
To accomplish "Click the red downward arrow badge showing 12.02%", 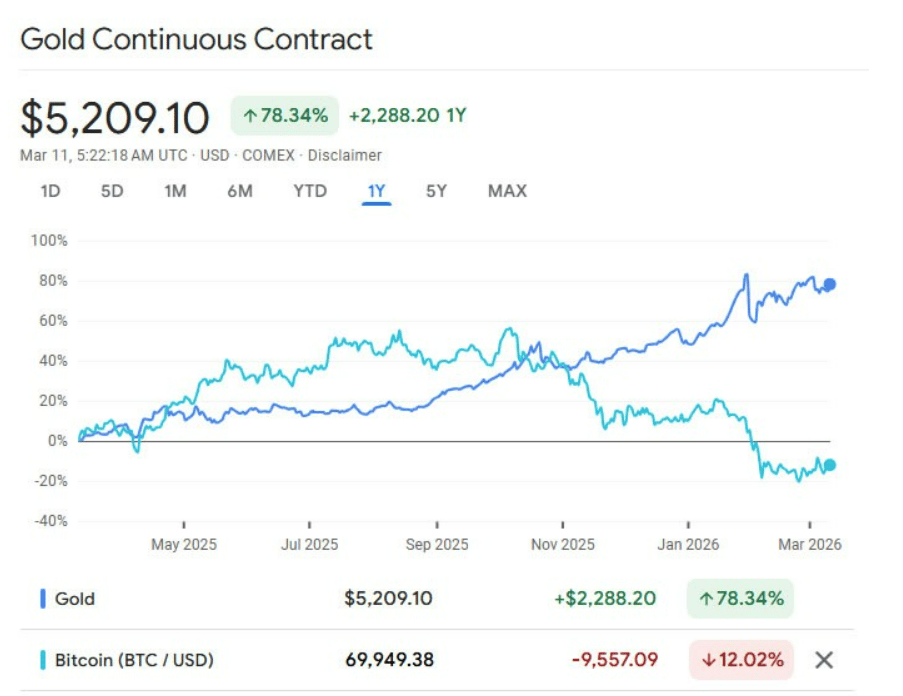I will pyautogui.click(x=741, y=660).
